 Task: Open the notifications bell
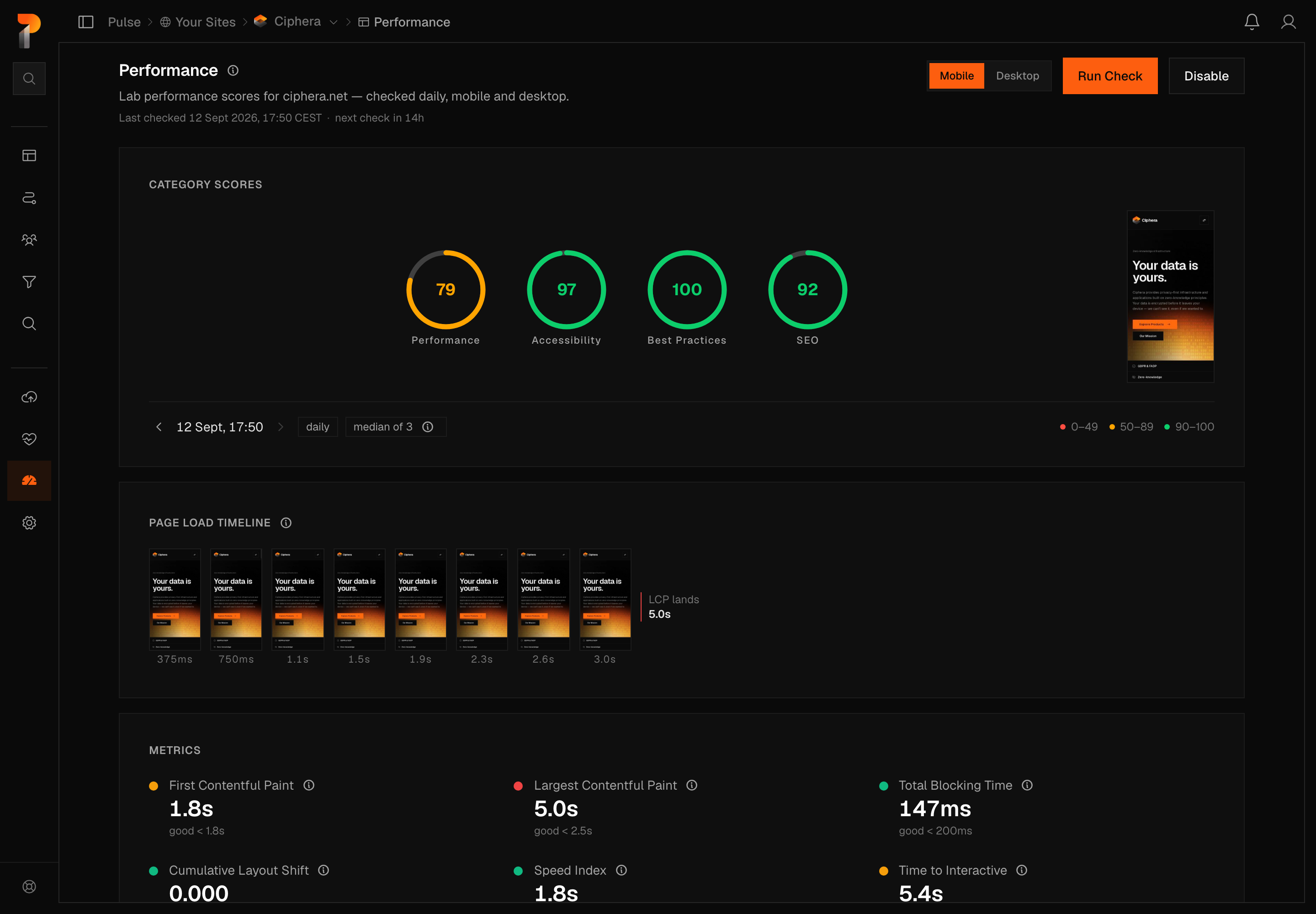tap(1252, 22)
